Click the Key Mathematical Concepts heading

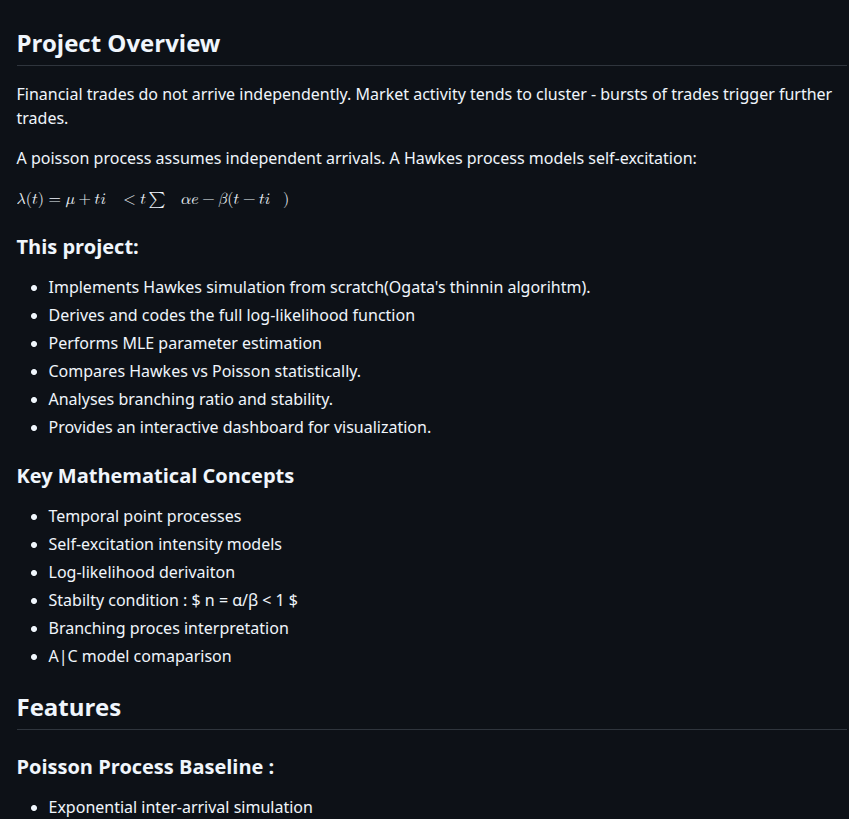pos(155,476)
